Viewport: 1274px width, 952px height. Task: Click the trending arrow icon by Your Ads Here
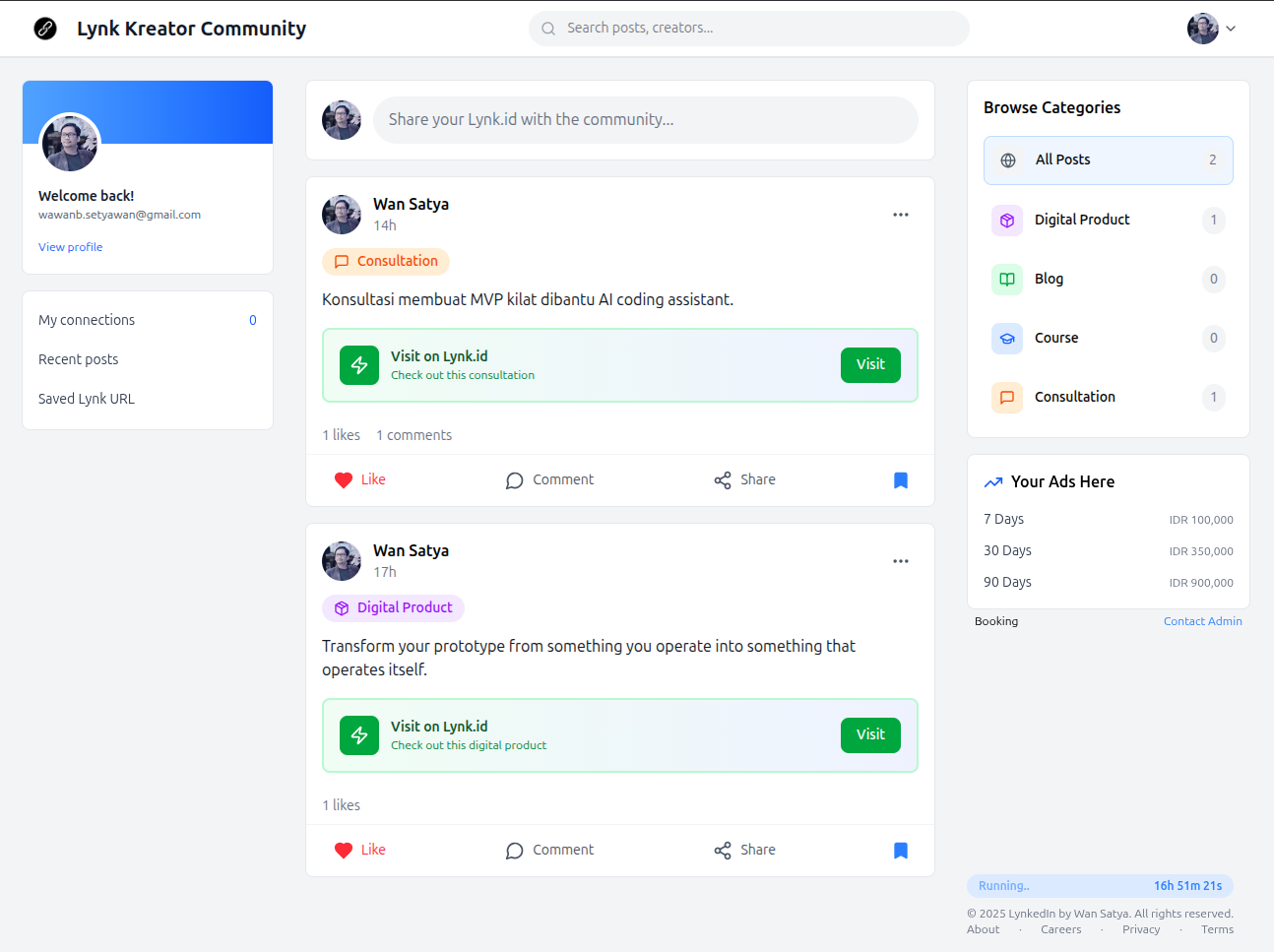993,482
